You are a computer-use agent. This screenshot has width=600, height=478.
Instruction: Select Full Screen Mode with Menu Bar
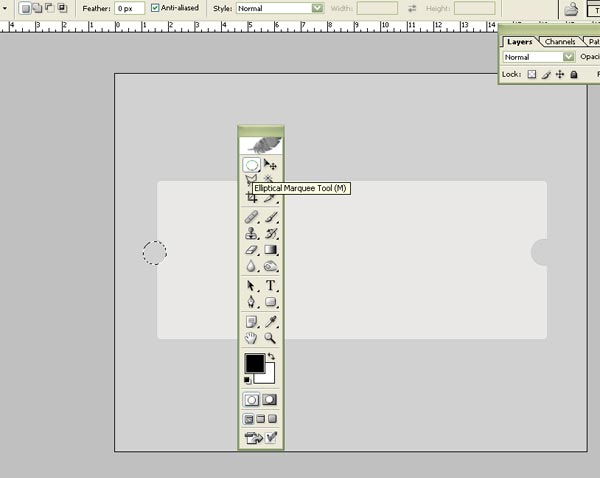click(x=261, y=419)
